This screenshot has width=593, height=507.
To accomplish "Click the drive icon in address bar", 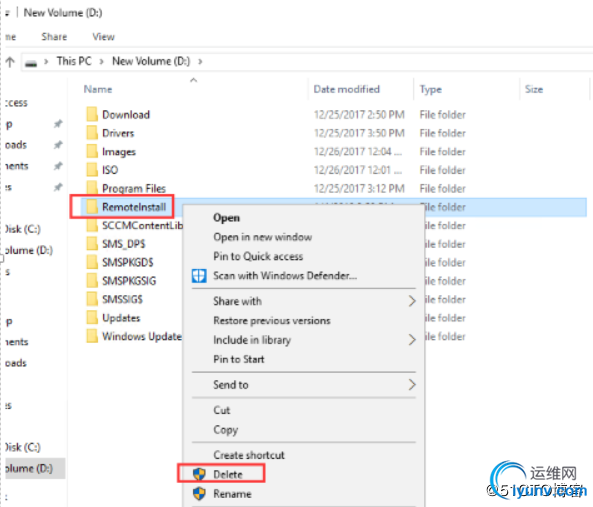I will (31, 63).
